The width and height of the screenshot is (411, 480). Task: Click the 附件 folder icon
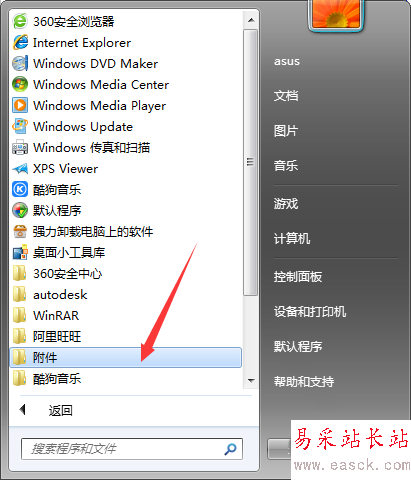coord(19,358)
